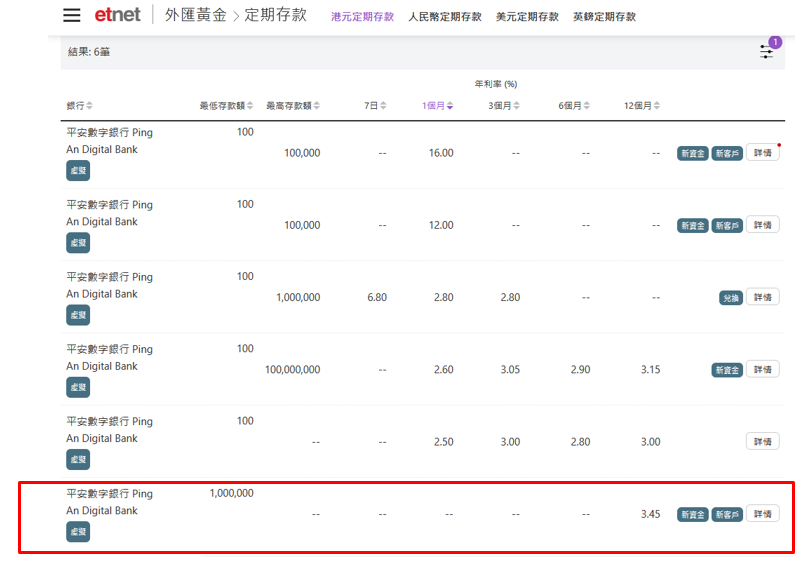Click the 年利率 (%) header label
810x567 pixels.
point(496,84)
